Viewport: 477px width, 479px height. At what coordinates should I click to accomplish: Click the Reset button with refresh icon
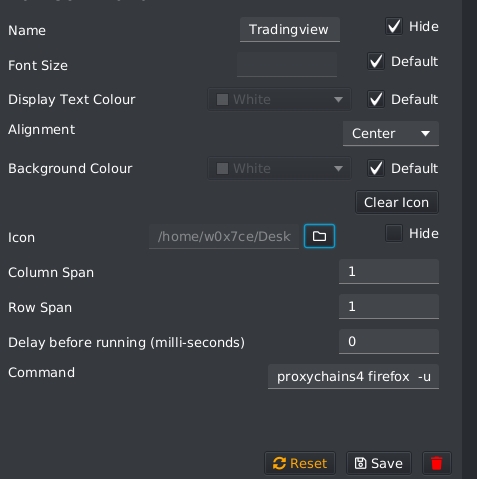click(300, 463)
